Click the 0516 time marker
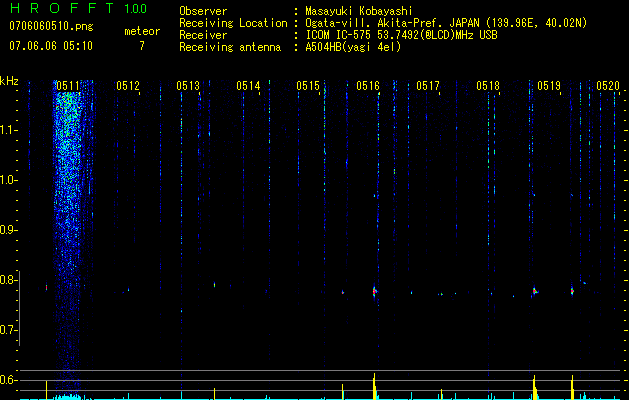629x400 pixels. [368, 86]
